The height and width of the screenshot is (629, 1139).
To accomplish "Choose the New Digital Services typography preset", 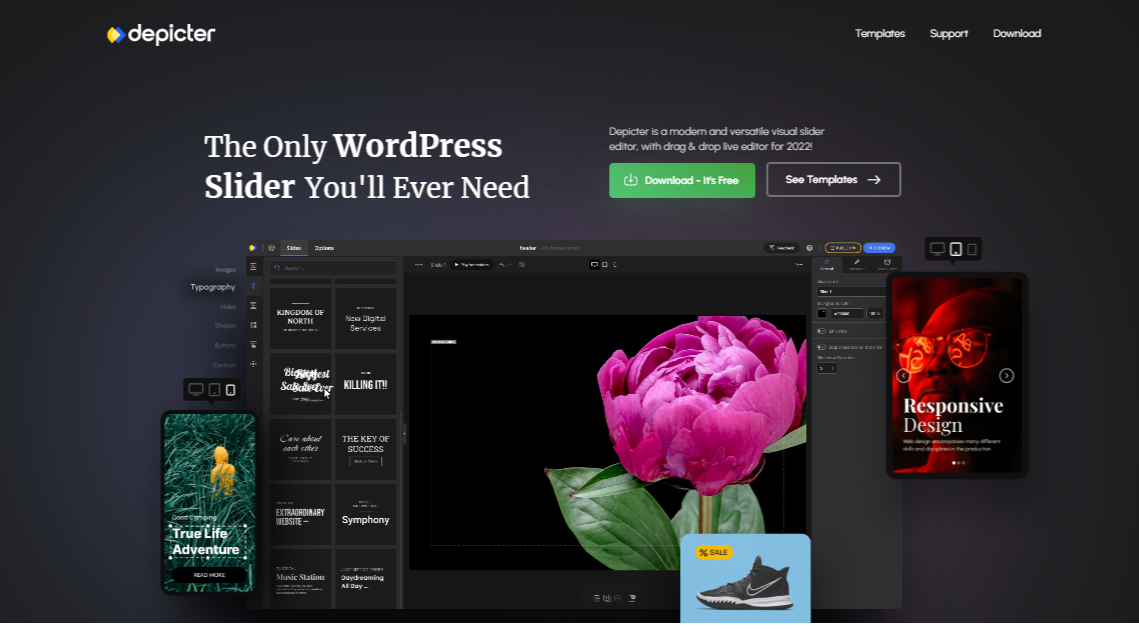I will 365,319.
